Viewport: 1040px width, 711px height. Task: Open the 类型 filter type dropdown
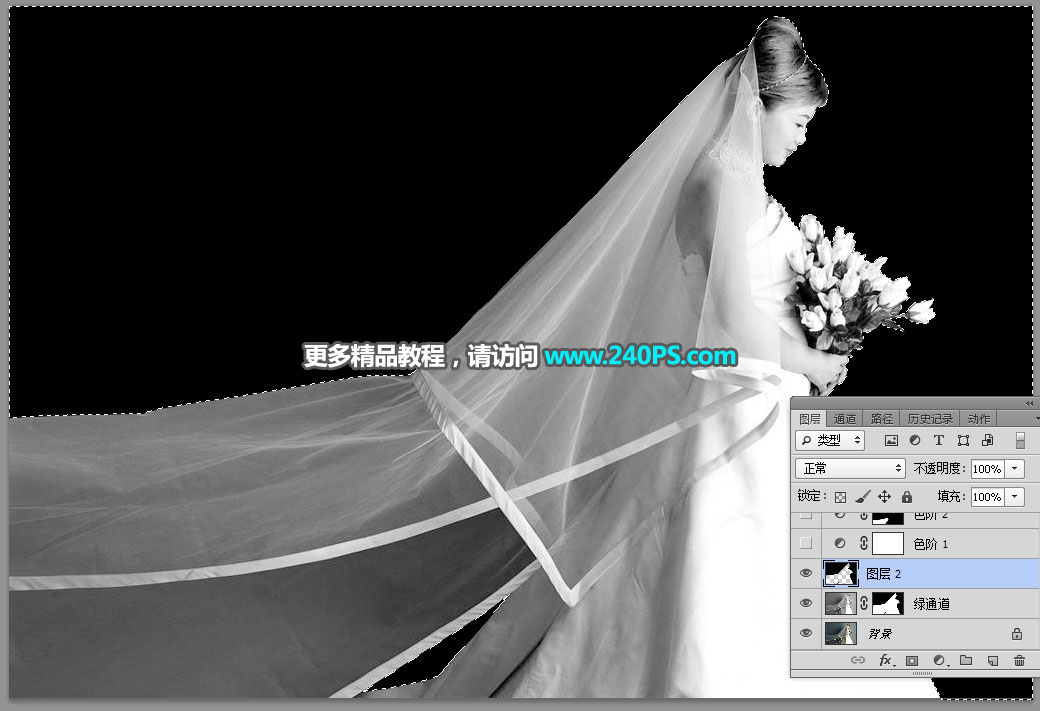830,440
